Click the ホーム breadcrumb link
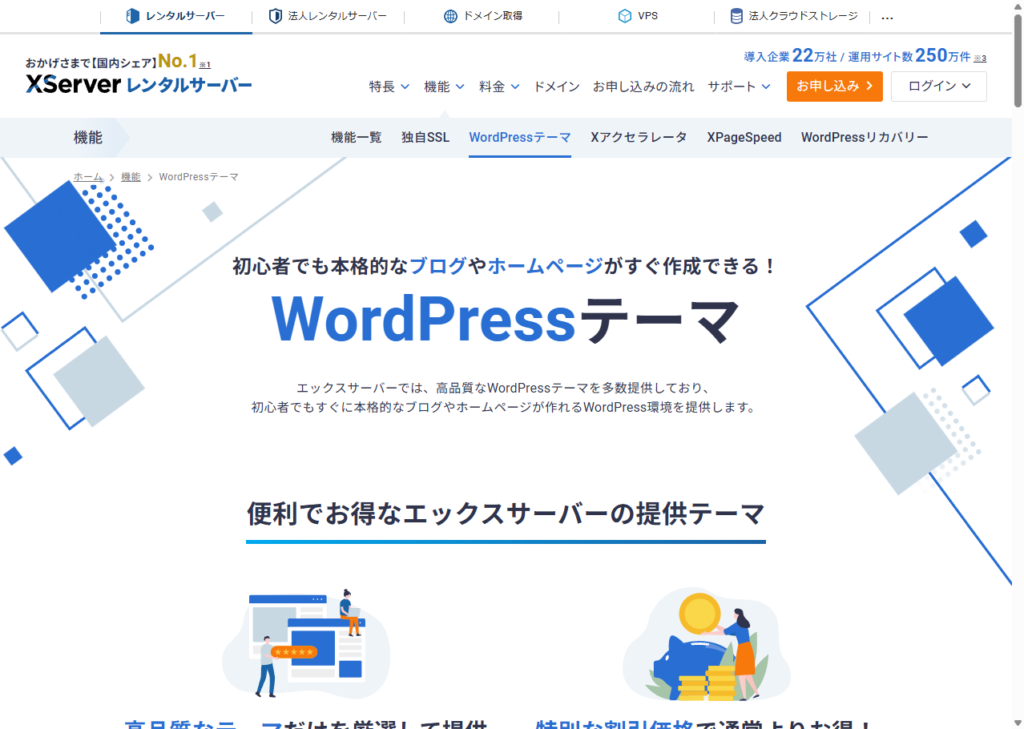The width and height of the screenshot is (1024, 729). pyautogui.click(x=88, y=177)
